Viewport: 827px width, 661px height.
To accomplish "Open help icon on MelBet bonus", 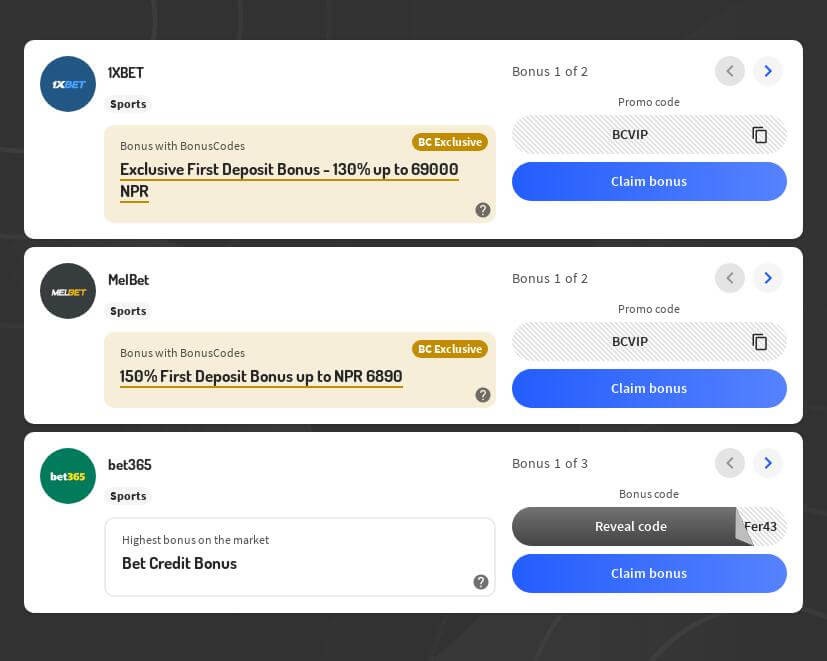I will pos(483,395).
